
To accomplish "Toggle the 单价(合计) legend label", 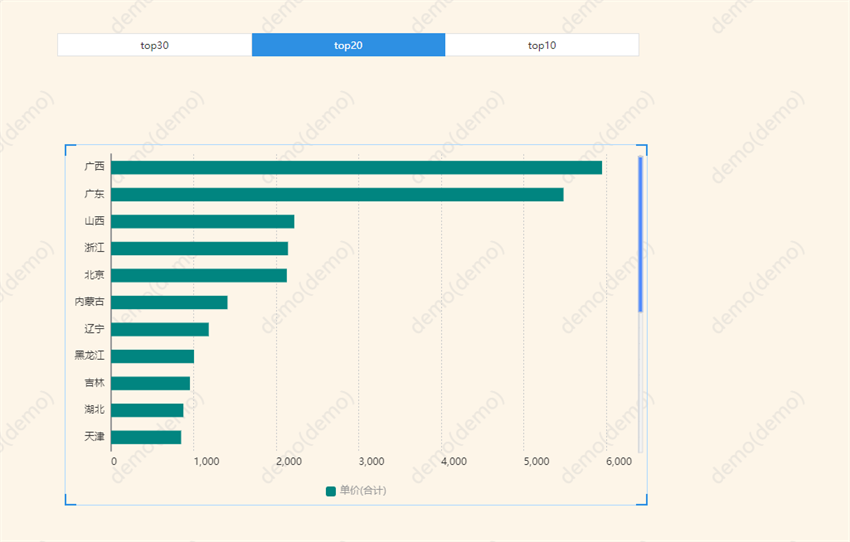I will (x=363, y=490).
